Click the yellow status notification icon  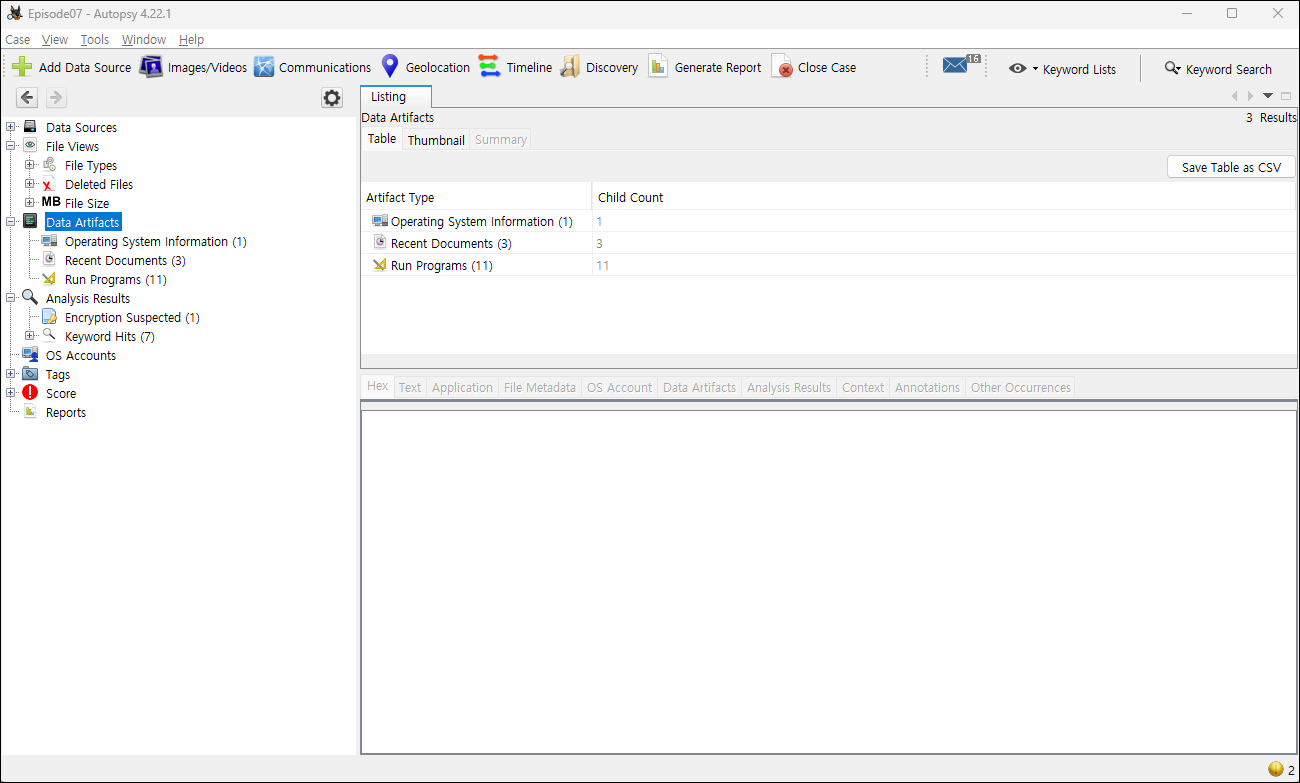click(x=1275, y=769)
